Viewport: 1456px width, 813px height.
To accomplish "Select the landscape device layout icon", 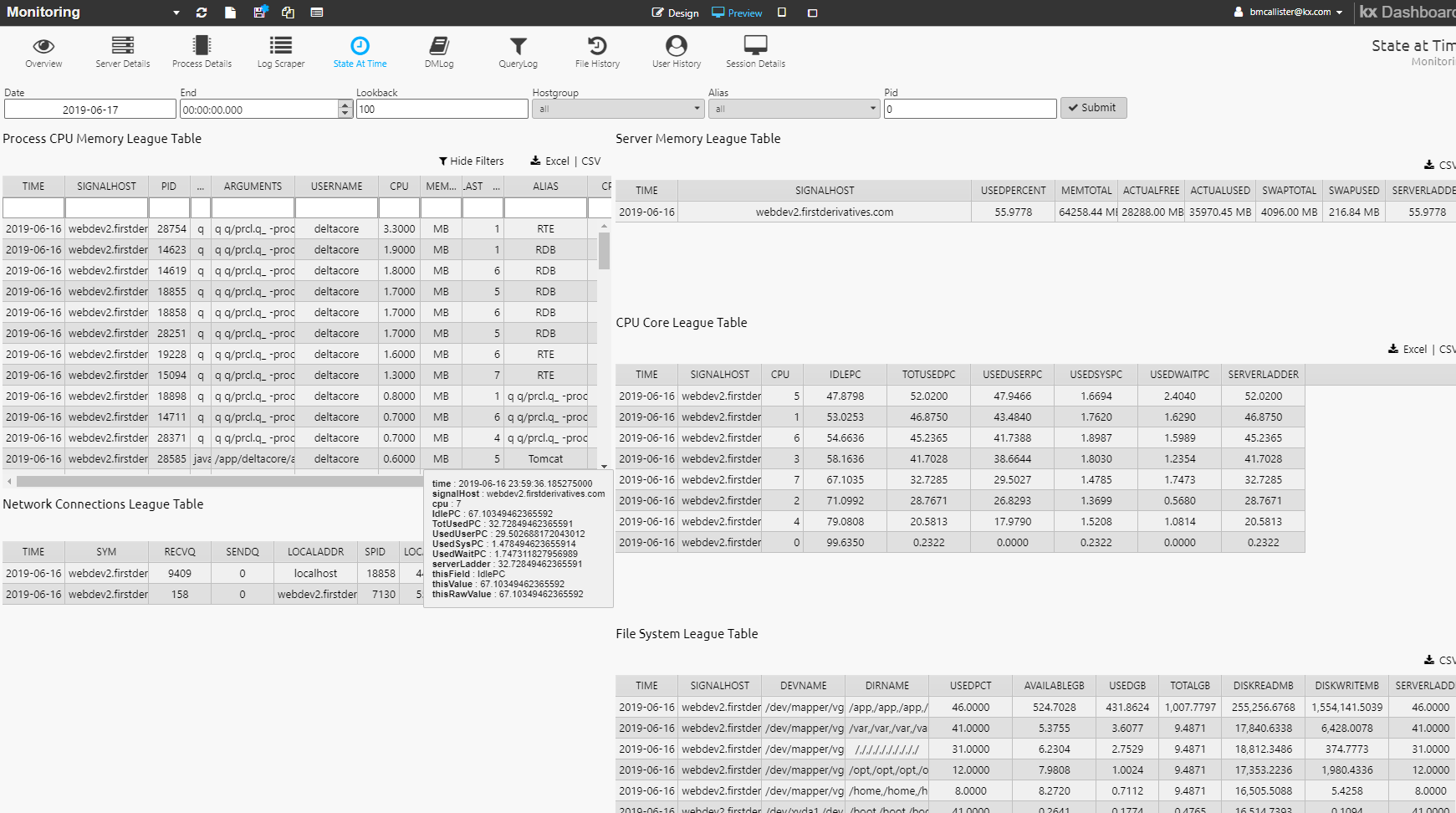I will tap(812, 13).
